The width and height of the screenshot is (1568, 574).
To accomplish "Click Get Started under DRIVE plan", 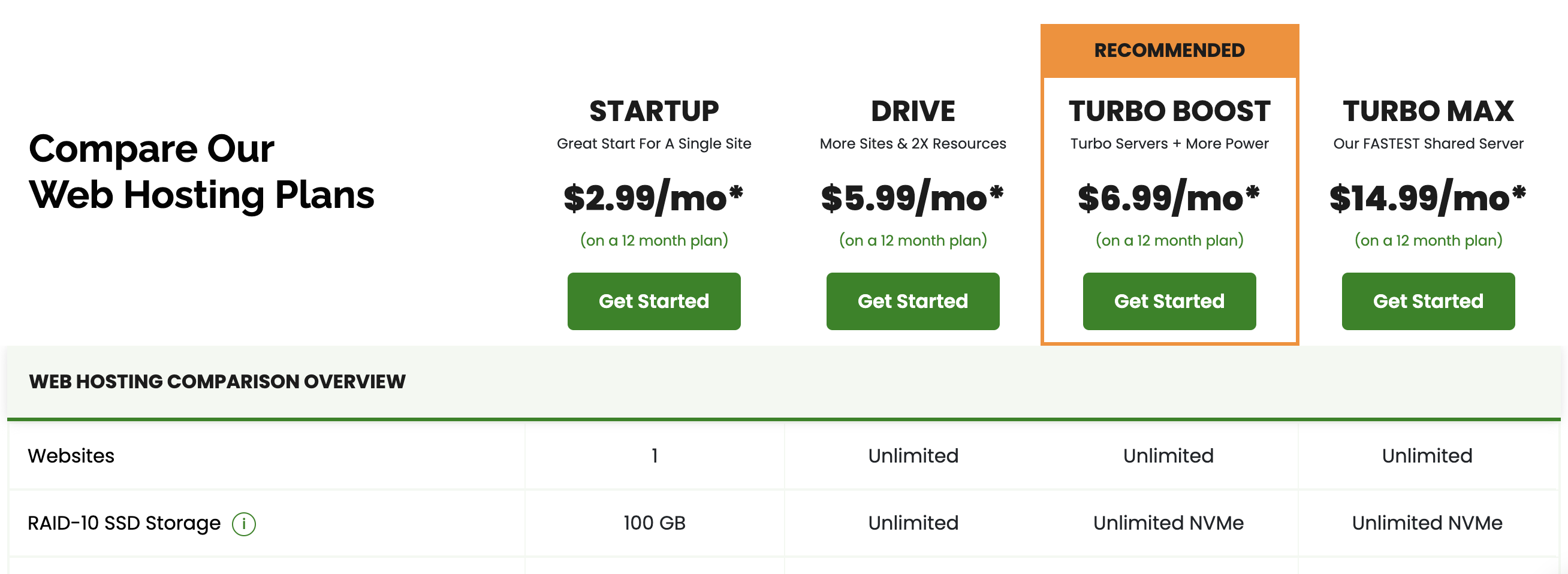I will (x=912, y=301).
